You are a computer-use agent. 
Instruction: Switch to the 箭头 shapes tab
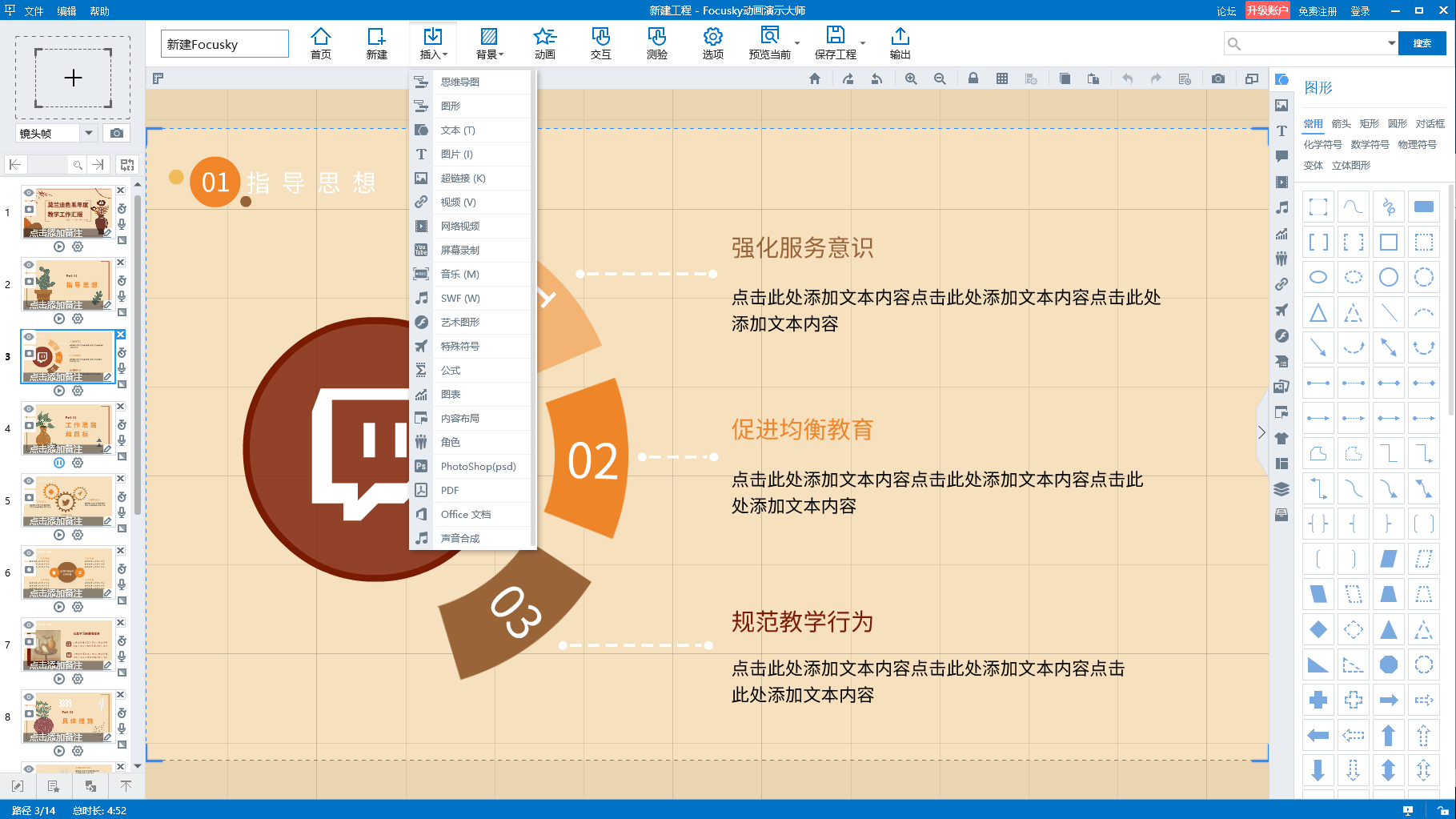pyautogui.click(x=1342, y=124)
